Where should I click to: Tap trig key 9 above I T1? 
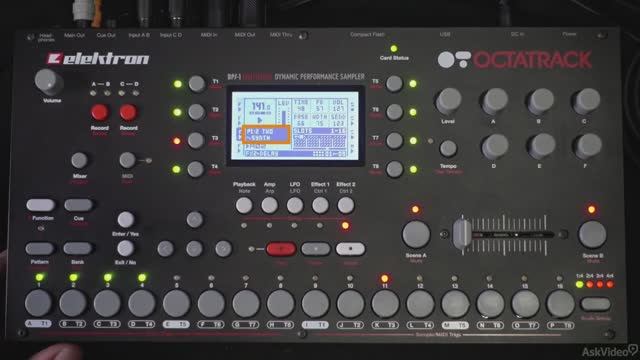[x=315, y=304]
